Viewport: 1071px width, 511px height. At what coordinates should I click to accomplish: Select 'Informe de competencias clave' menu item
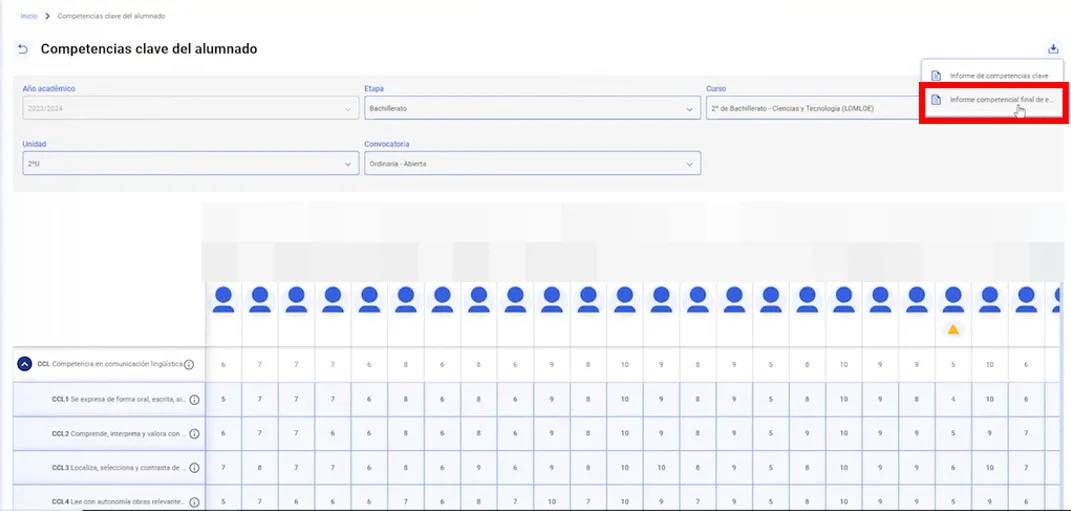[997, 76]
